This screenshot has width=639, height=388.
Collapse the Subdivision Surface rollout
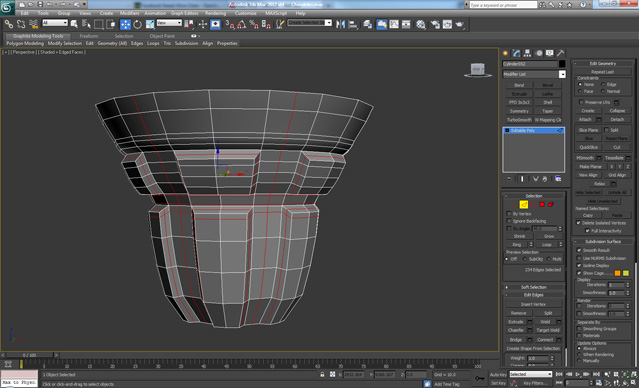(x=603, y=241)
